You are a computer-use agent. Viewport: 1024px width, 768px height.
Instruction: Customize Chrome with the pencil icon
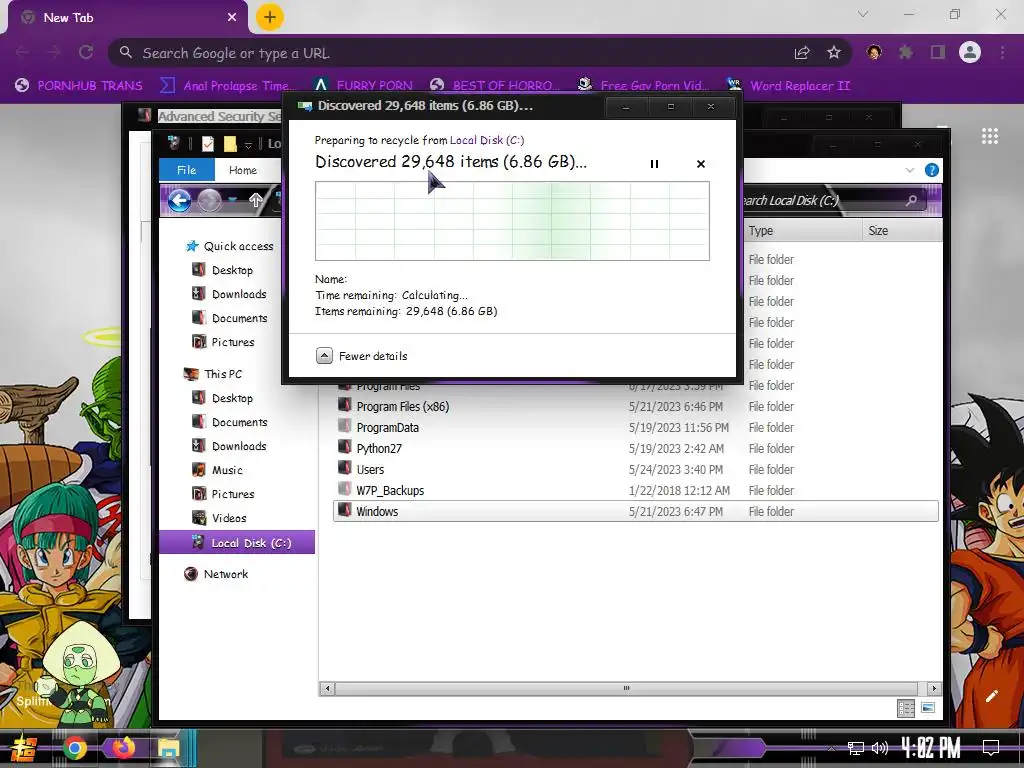point(991,696)
